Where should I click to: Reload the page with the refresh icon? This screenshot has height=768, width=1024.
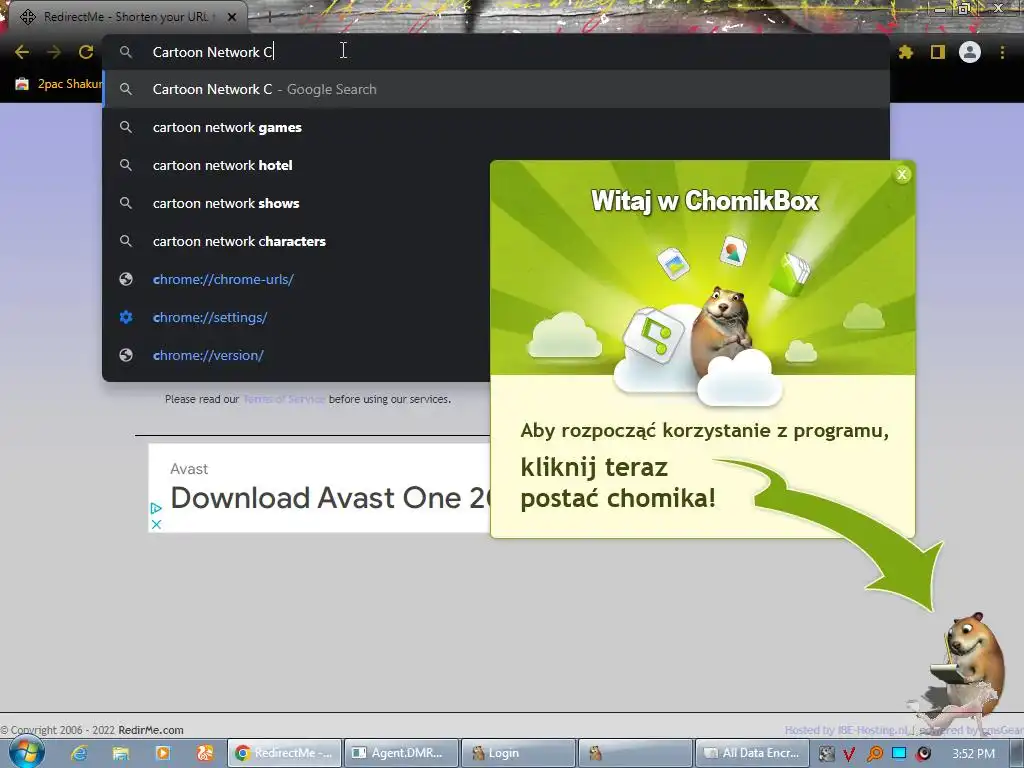click(x=86, y=52)
